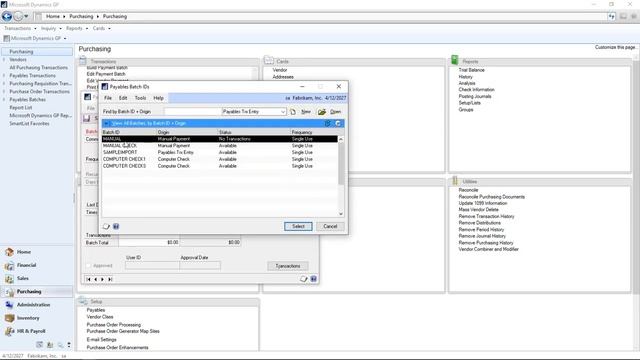640x360 pixels.
Task: Open the Transactions menu in the toolbar
Action: [x=20, y=29]
